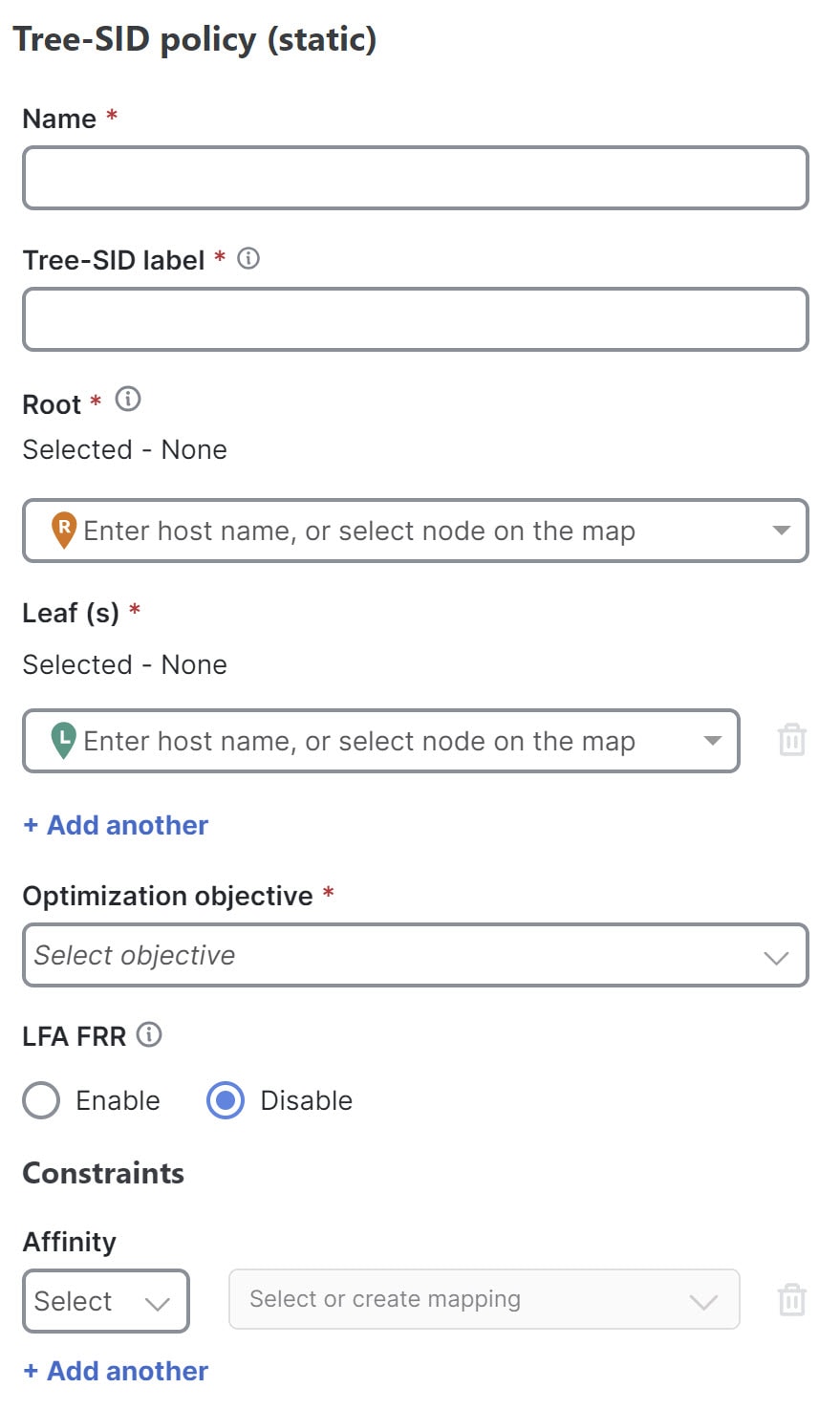Screen dimensions: 840x1410
Task: Select the Disable radio button for LFA FRR
Action: [x=226, y=1100]
